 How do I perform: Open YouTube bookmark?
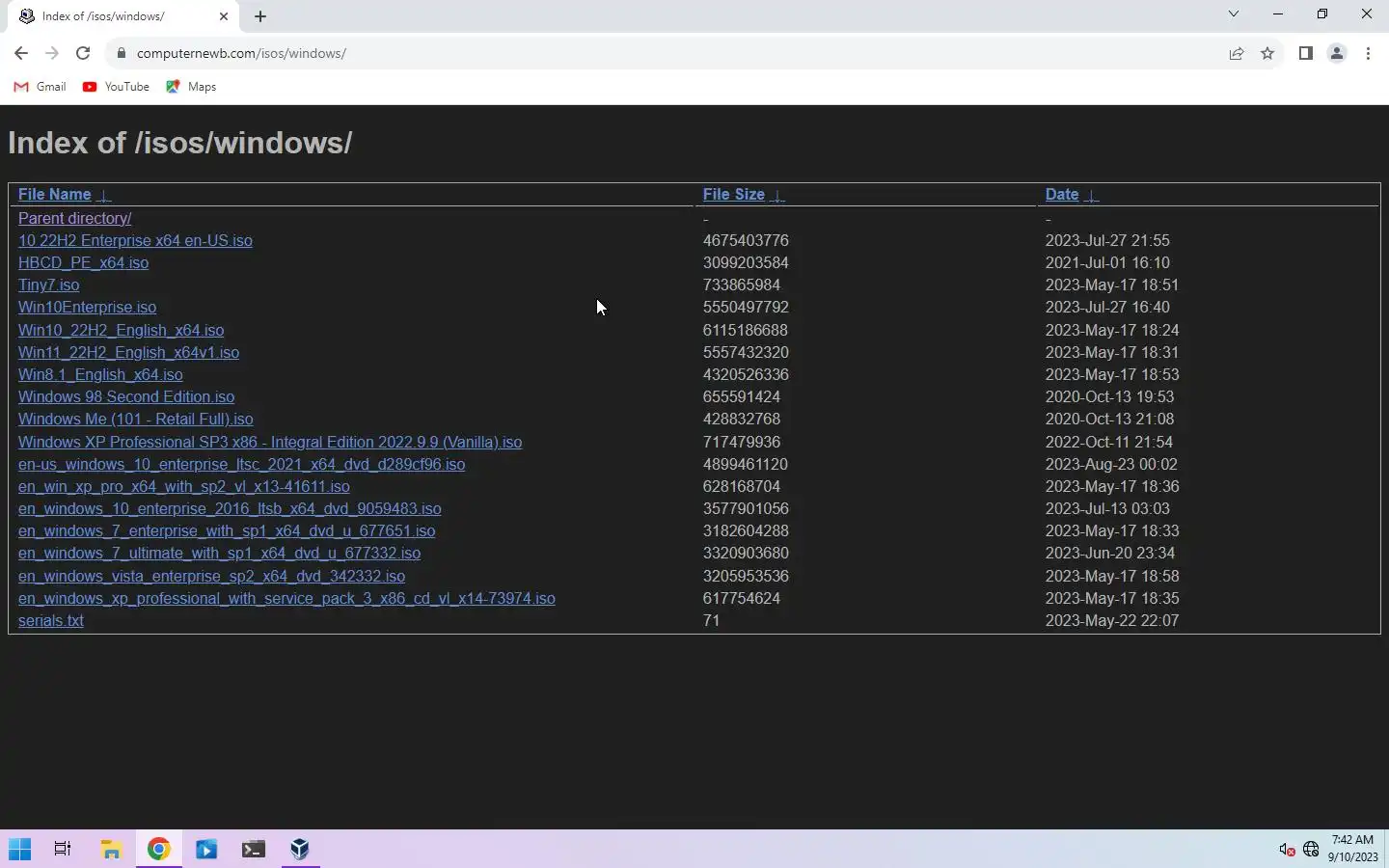(x=116, y=87)
